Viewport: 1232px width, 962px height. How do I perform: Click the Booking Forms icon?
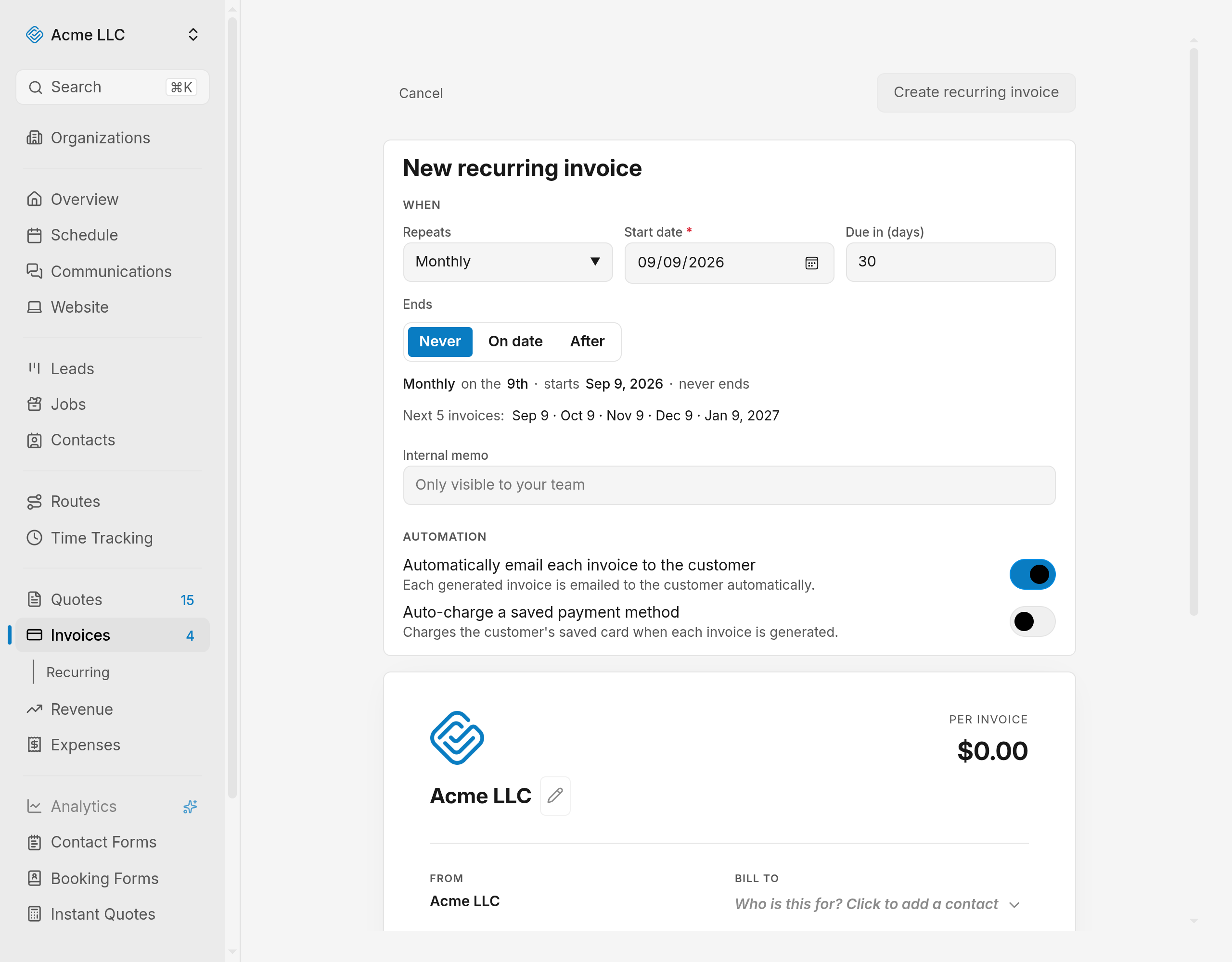(x=35, y=878)
